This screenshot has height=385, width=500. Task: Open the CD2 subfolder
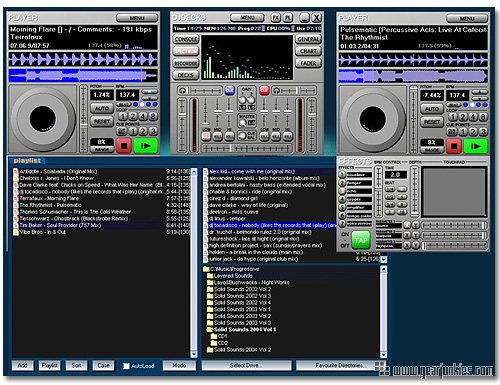(x=219, y=343)
